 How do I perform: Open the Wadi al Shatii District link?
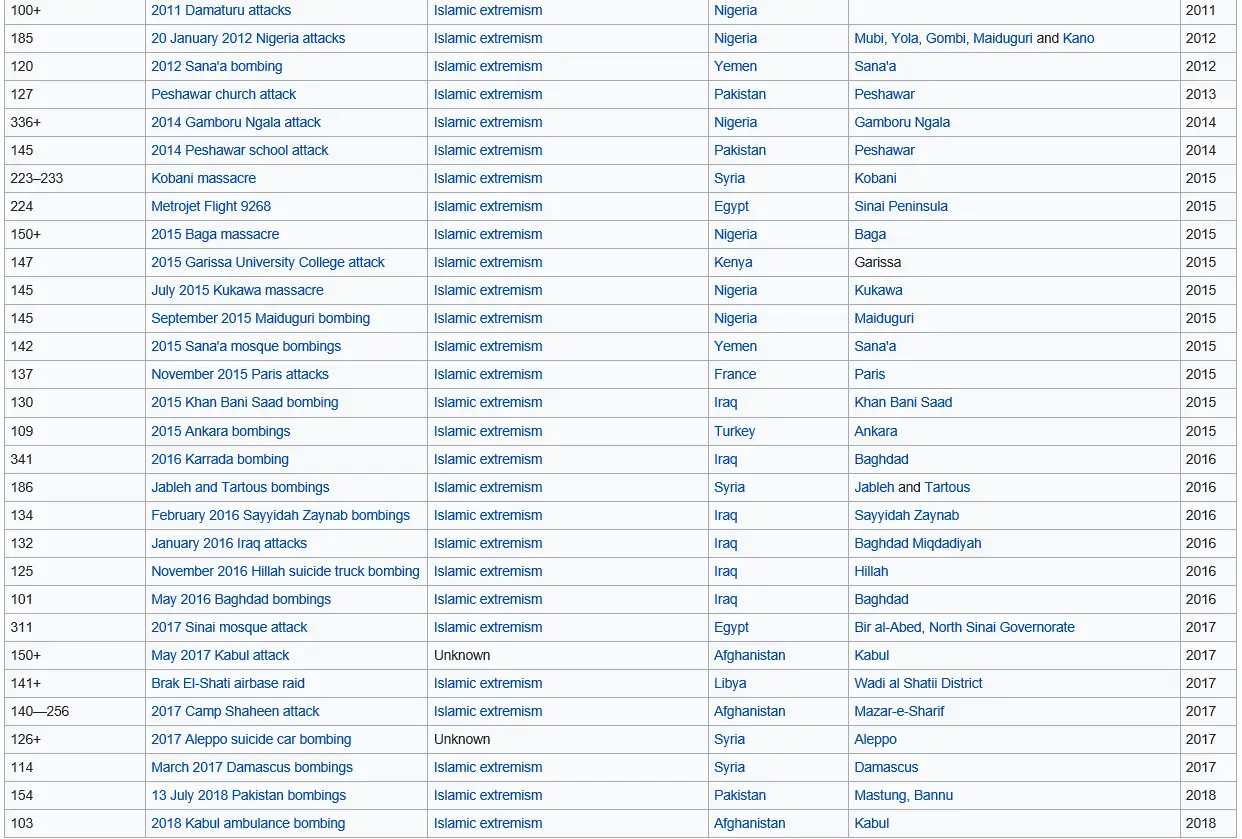coord(918,683)
